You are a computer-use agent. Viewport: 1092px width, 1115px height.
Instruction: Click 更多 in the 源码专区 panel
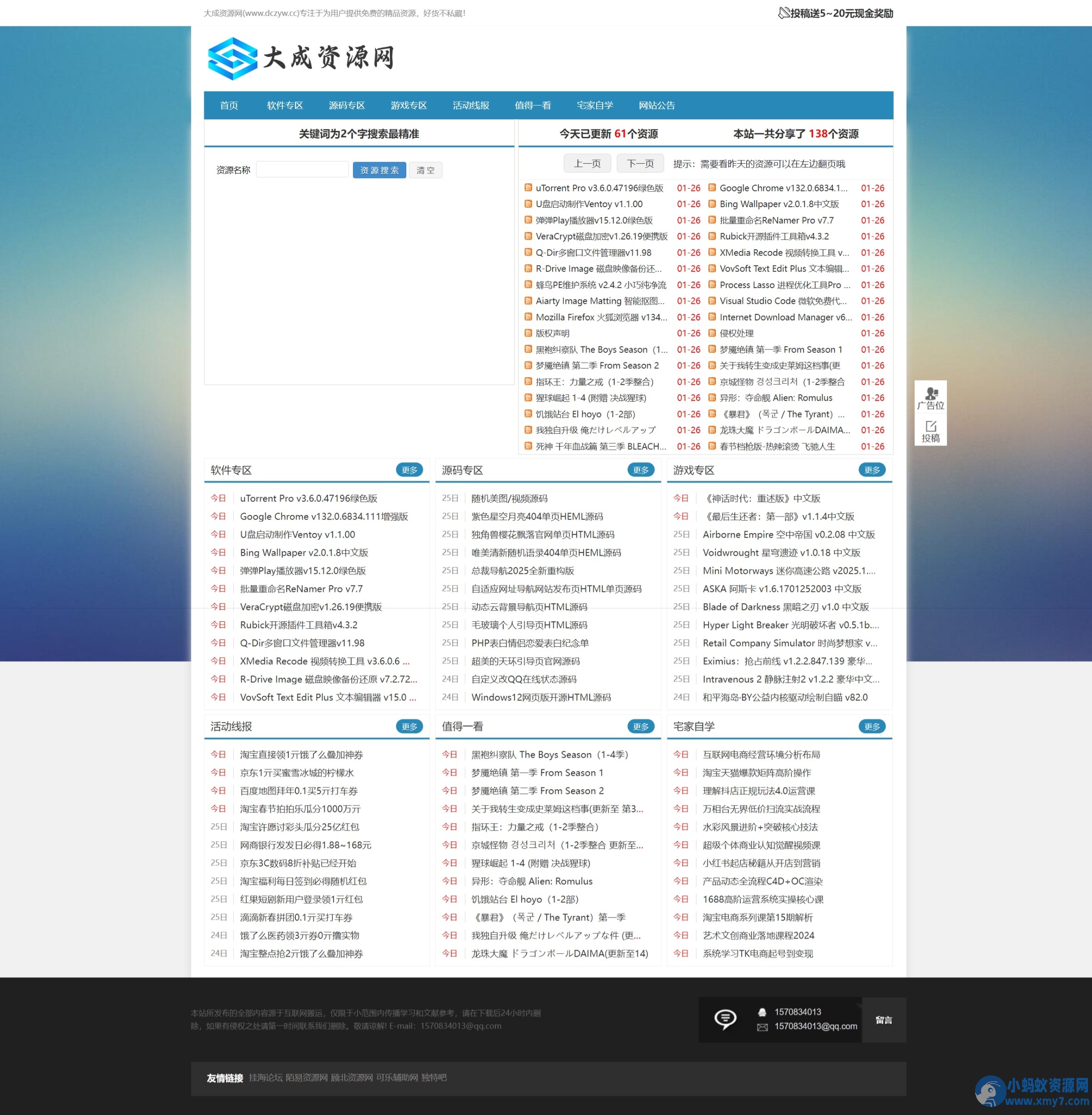[x=641, y=470]
